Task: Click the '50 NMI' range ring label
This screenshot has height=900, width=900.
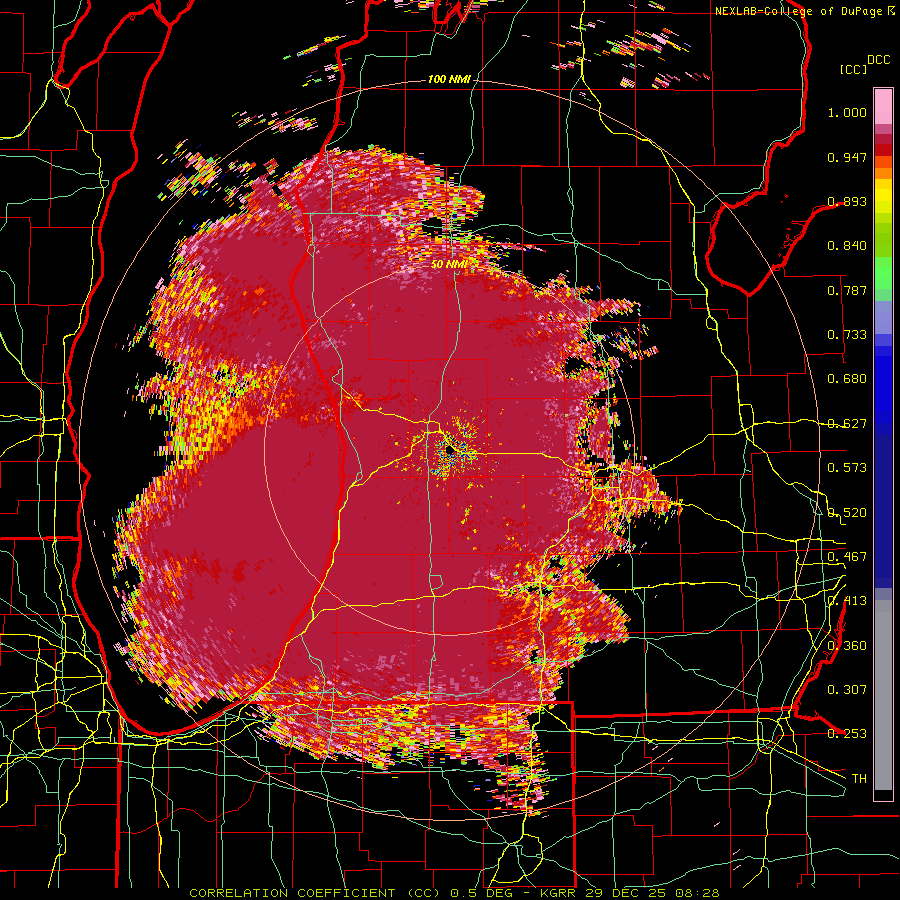Action: 449,265
